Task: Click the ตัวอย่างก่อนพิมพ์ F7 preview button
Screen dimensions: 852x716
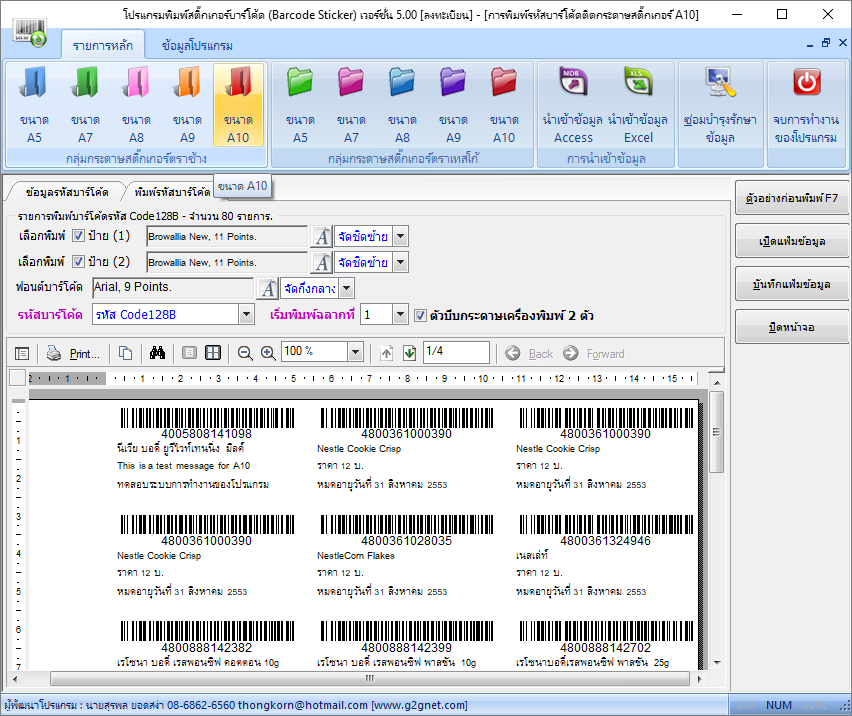Action: [x=792, y=198]
